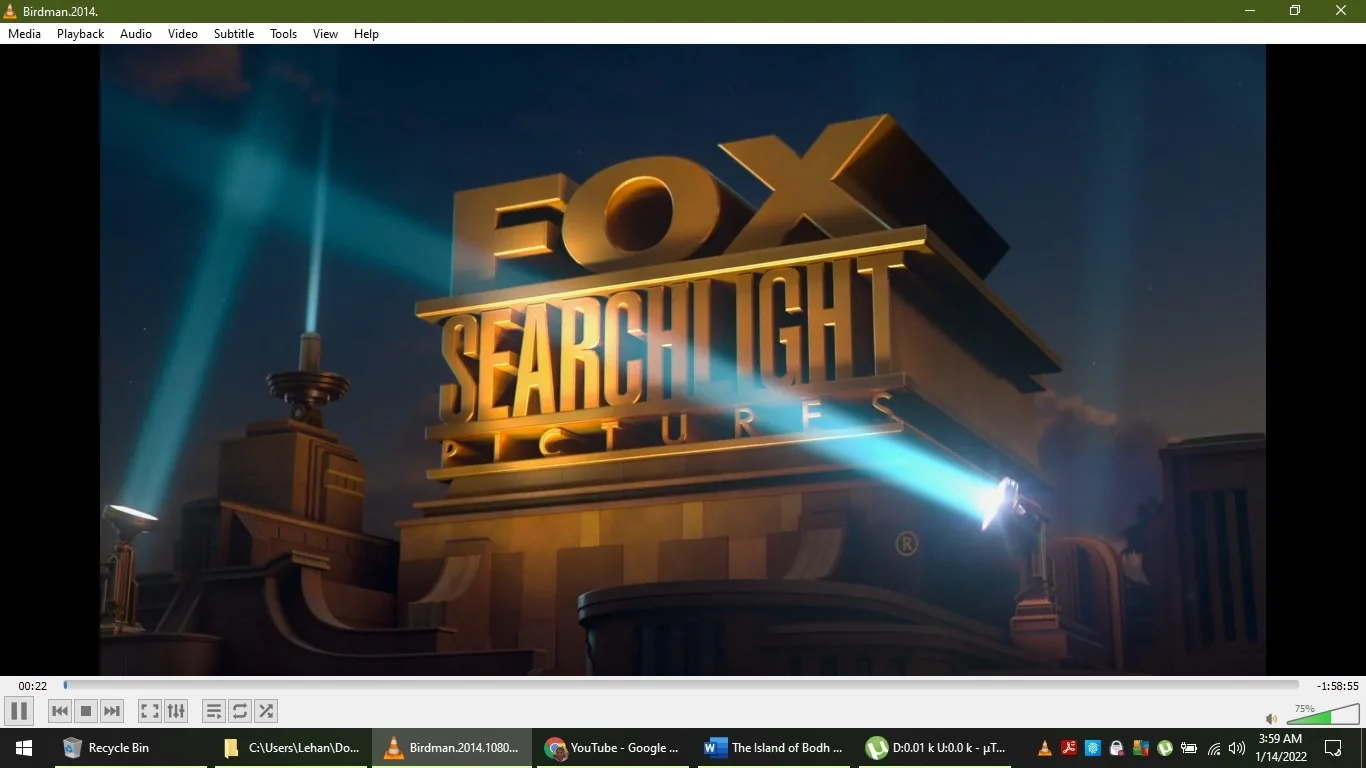Open the Media menu
Screen dimensions: 1366x768
(x=25, y=34)
